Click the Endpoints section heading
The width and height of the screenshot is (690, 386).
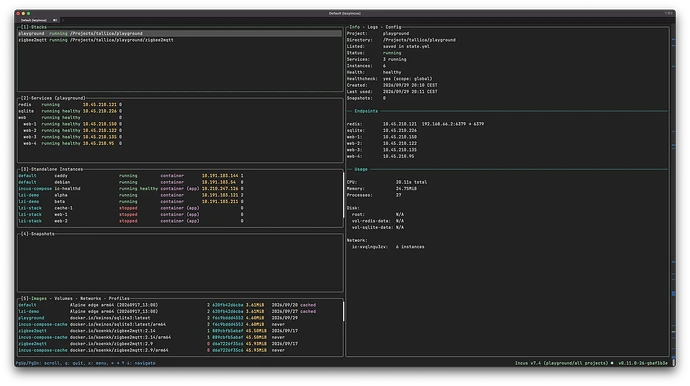(366, 111)
